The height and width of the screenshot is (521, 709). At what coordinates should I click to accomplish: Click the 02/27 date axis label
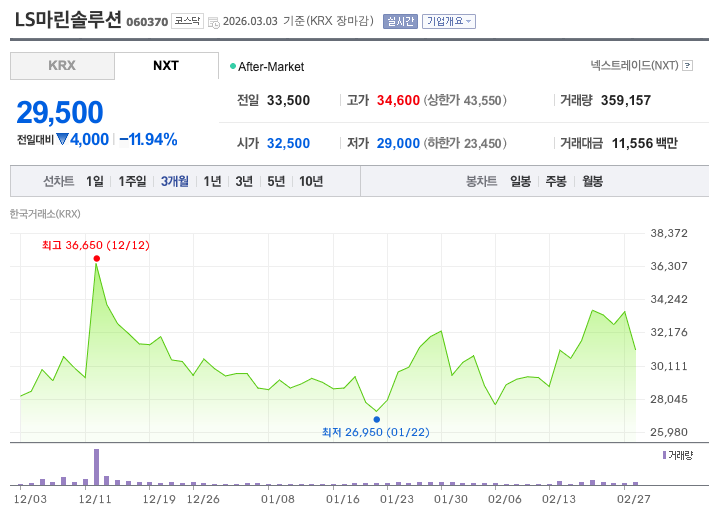pyautogui.click(x=634, y=499)
